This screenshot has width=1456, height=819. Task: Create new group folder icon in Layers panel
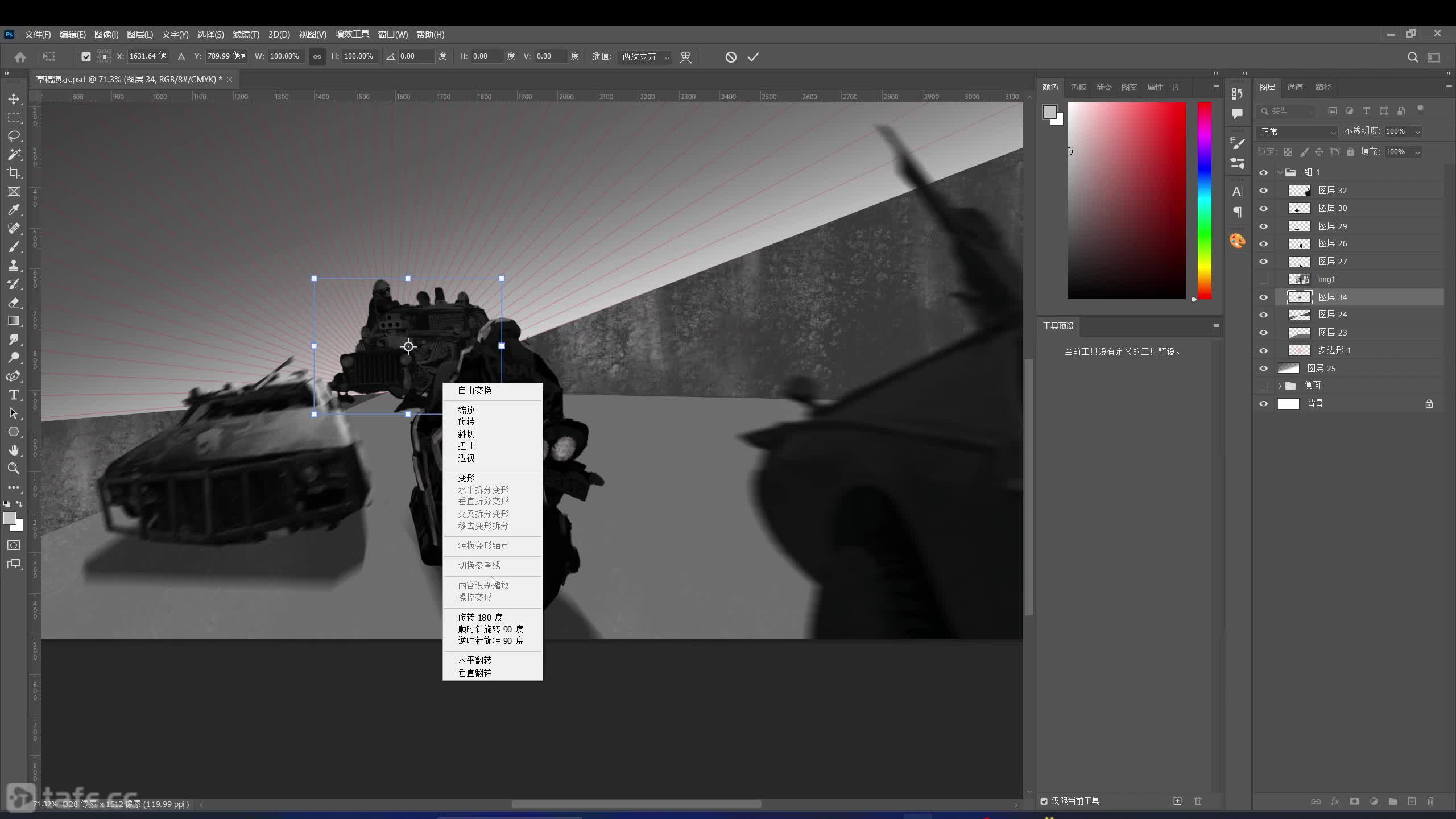point(1393,801)
